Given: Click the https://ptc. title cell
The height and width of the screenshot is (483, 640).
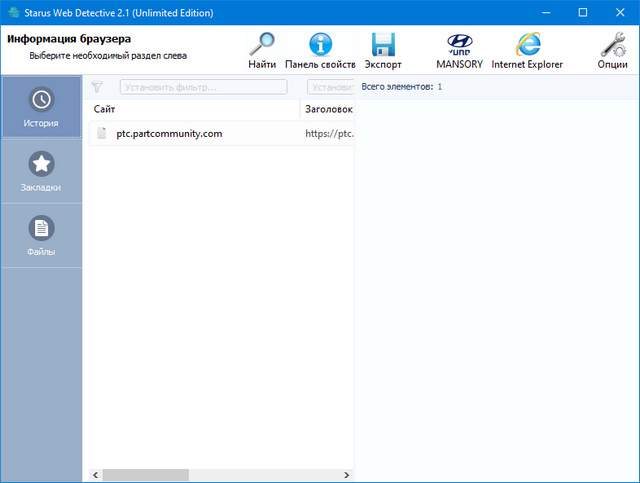Looking at the screenshot, I should 329,134.
